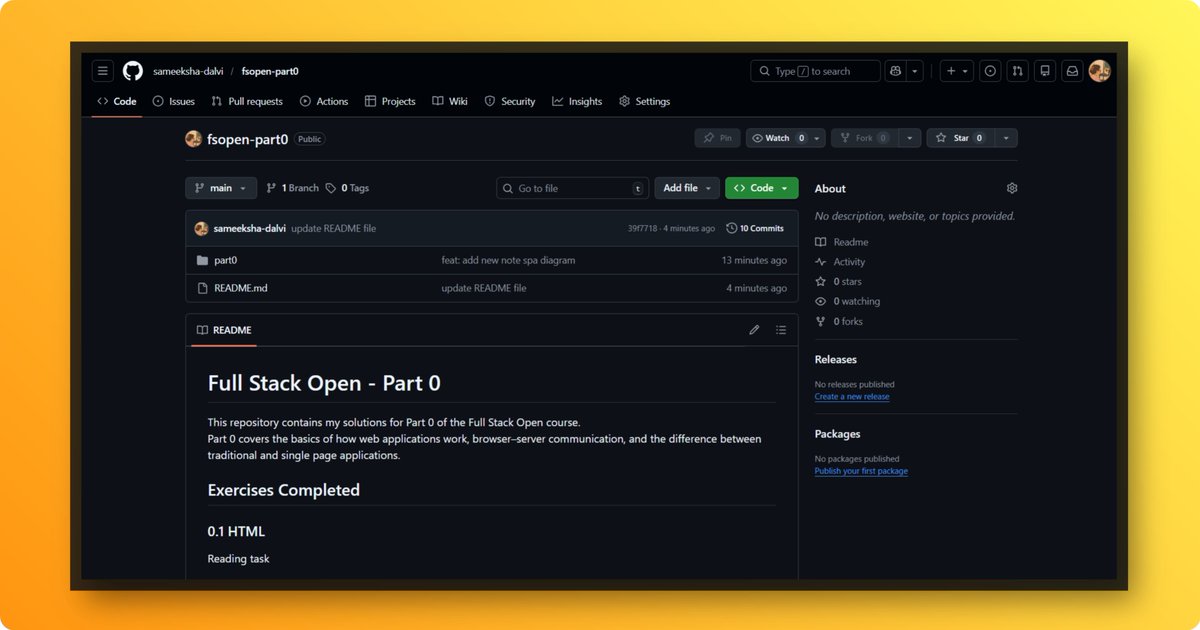Click the sameeksha-dalvi owner breadcrumb
Viewport: 1200px width, 630px height.
[x=187, y=71]
